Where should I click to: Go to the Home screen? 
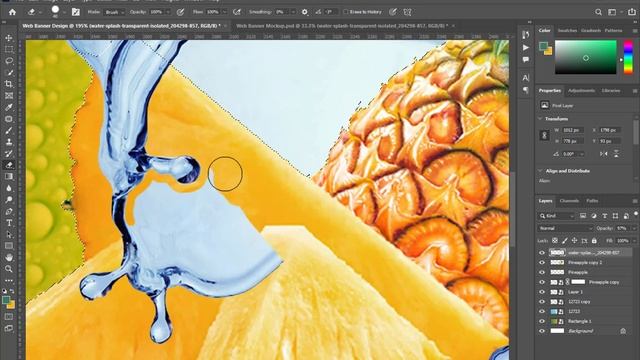coord(12,12)
